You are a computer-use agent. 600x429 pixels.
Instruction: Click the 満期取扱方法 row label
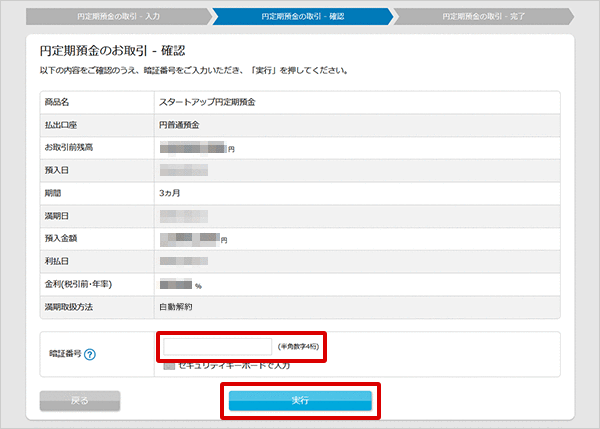tap(69, 306)
